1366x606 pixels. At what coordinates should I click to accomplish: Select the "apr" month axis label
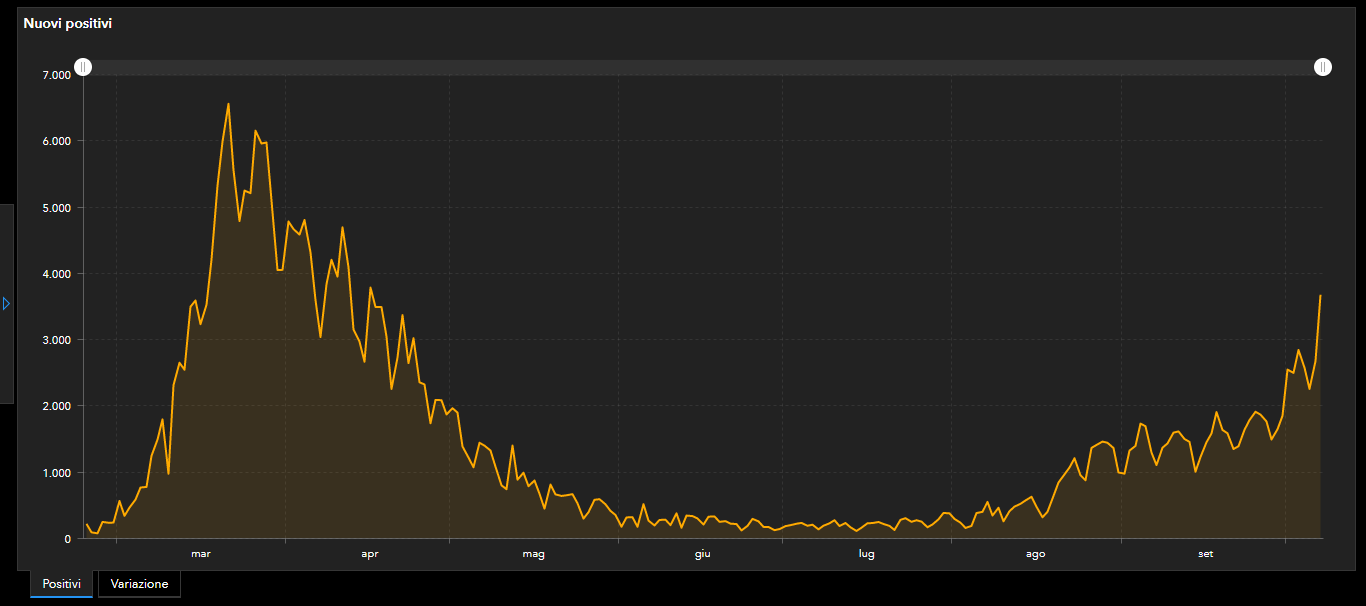(x=370, y=554)
